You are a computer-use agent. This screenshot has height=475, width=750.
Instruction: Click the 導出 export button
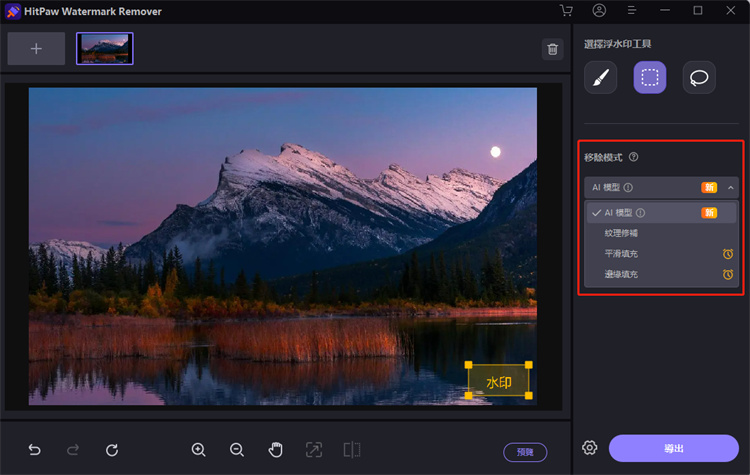[673, 448]
